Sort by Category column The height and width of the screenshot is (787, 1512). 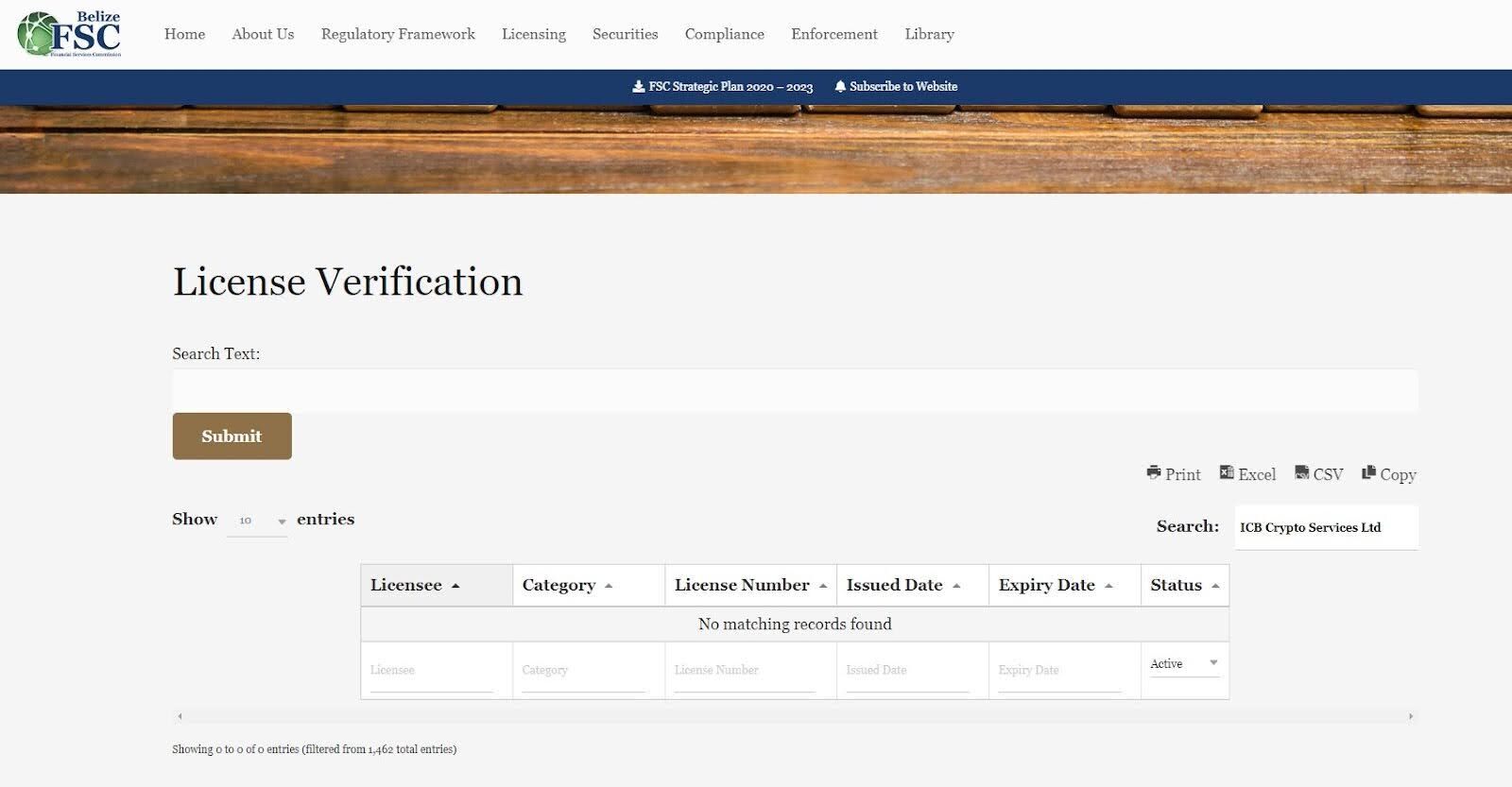(589, 585)
